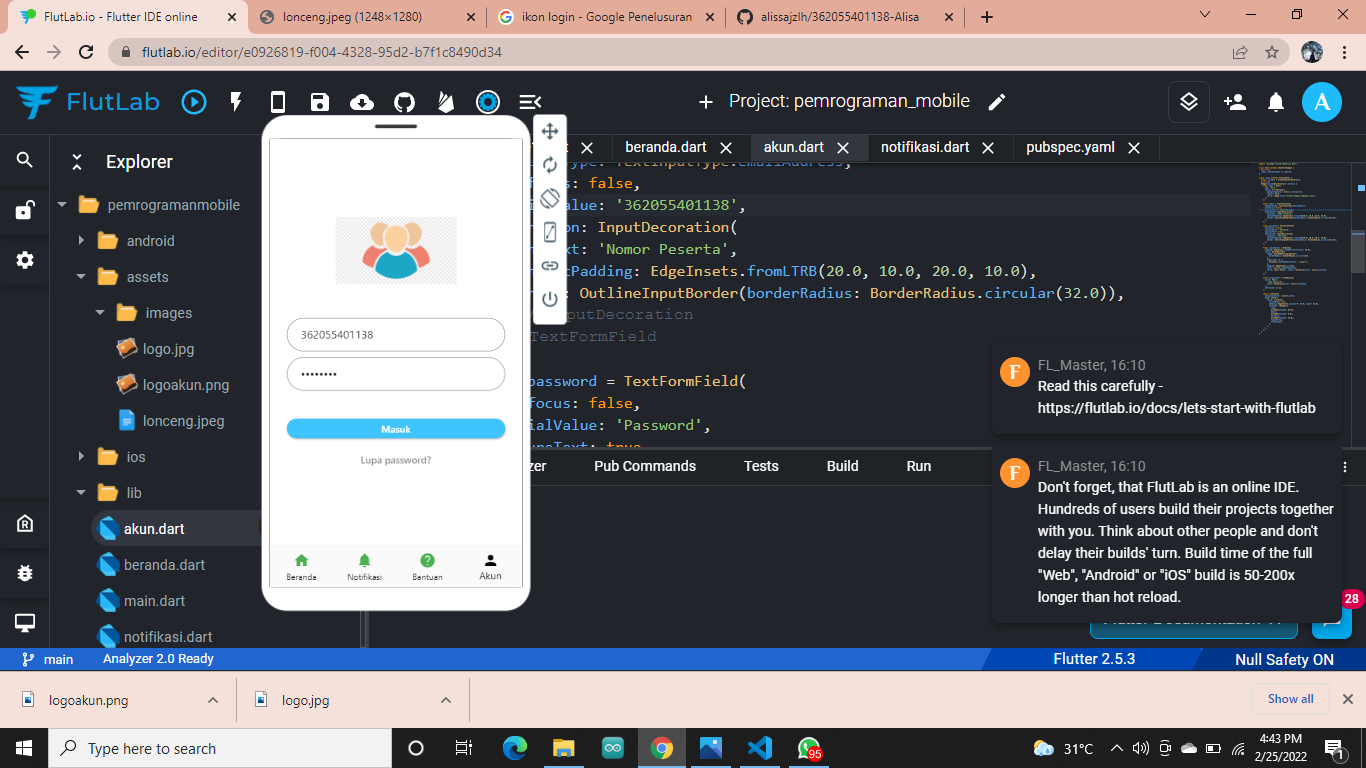Open debug bug icon in left sidebar
This screenshot has width=1366, height=768.
coord(25,573)
